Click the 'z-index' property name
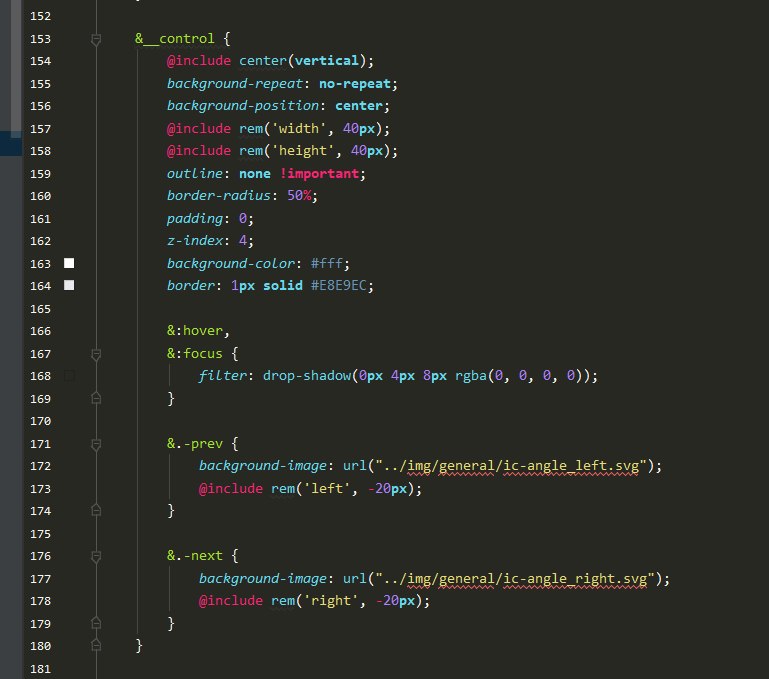The height and width of the screenshot is (679, 769). pyautogui.click(x=195, y=240)
